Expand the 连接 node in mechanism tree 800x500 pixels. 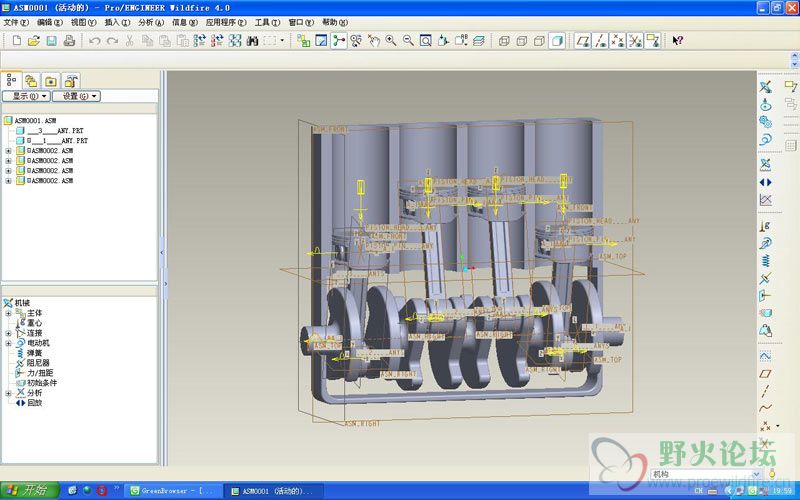[x=8, y=333]
